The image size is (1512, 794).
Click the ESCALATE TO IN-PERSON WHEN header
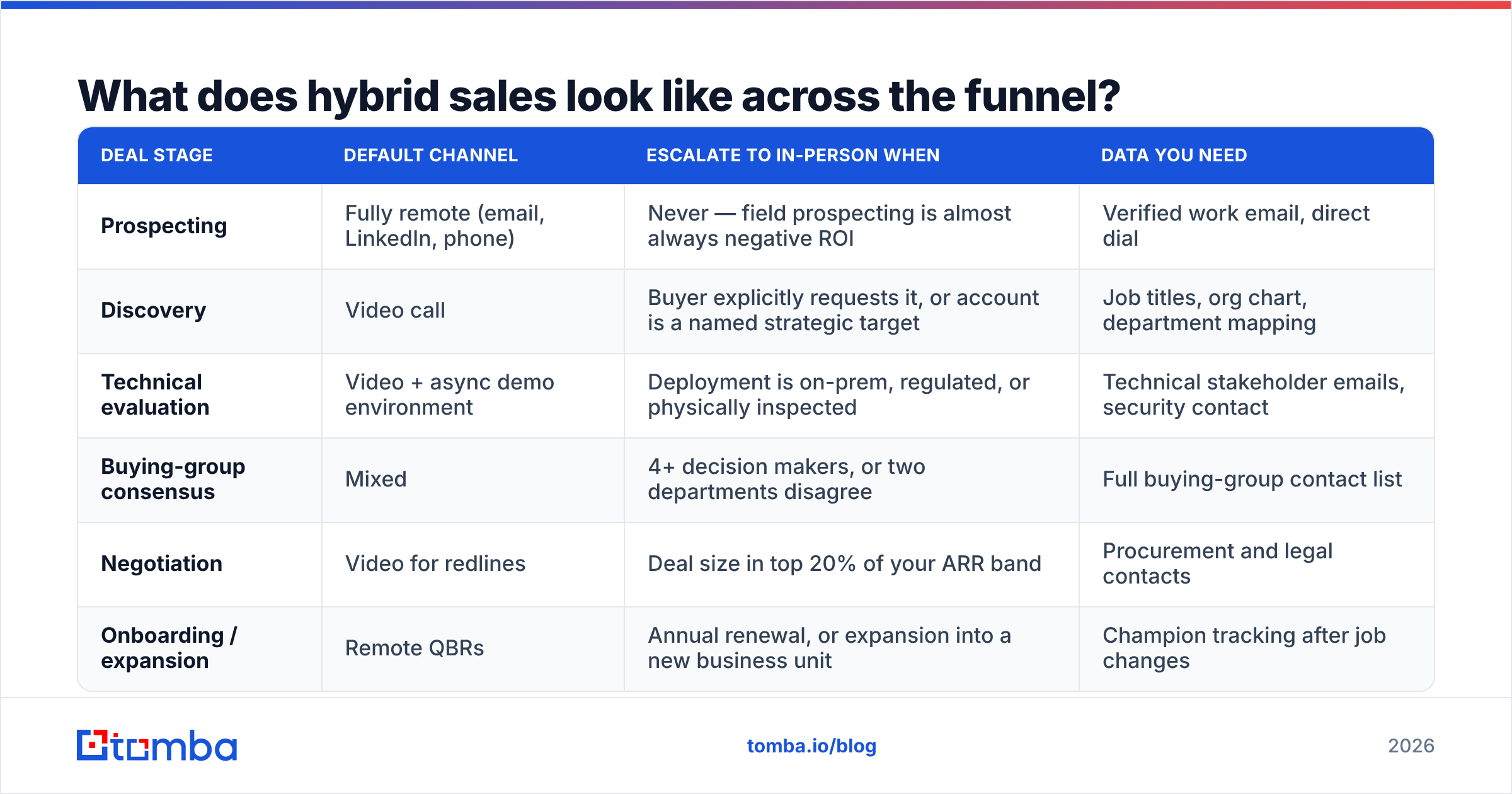[793, 155]
